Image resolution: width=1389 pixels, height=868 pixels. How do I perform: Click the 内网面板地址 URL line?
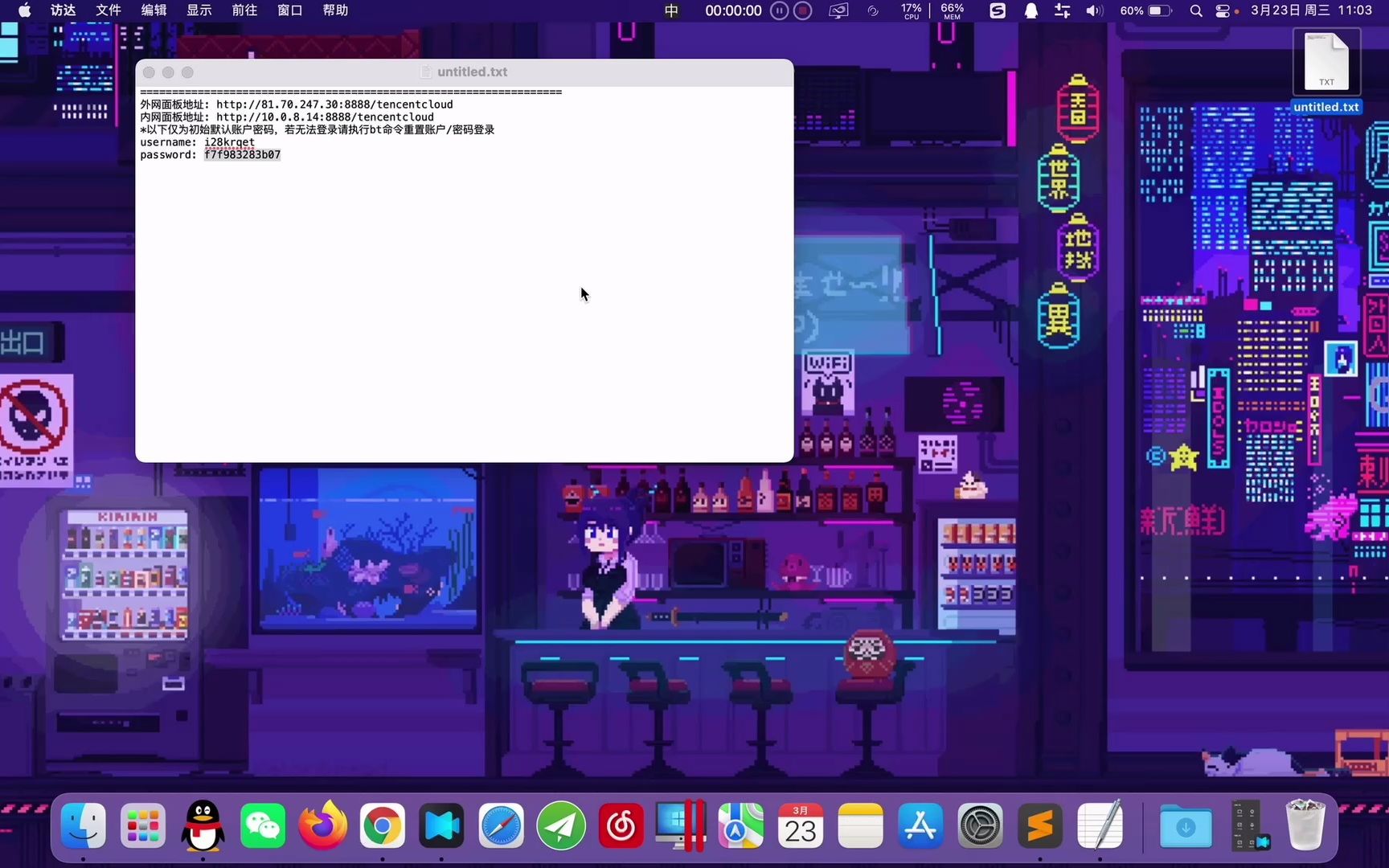(287, 117)
